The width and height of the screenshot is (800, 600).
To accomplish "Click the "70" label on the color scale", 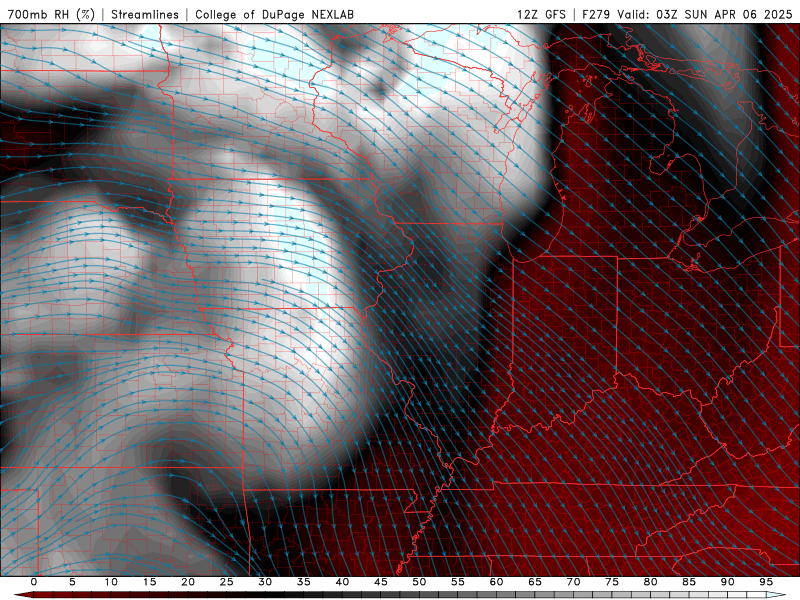I will click(x=573, y=582).
